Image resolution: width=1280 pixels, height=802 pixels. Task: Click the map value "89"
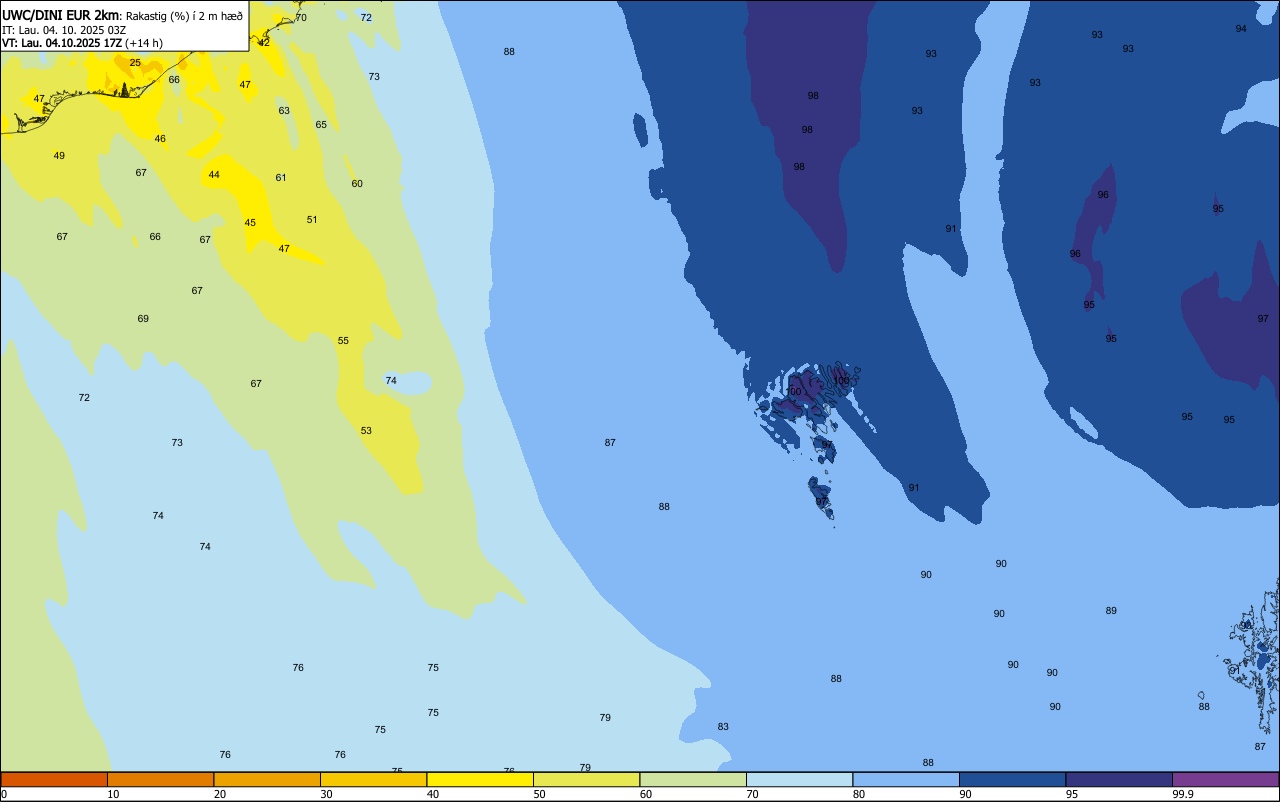1111,611
